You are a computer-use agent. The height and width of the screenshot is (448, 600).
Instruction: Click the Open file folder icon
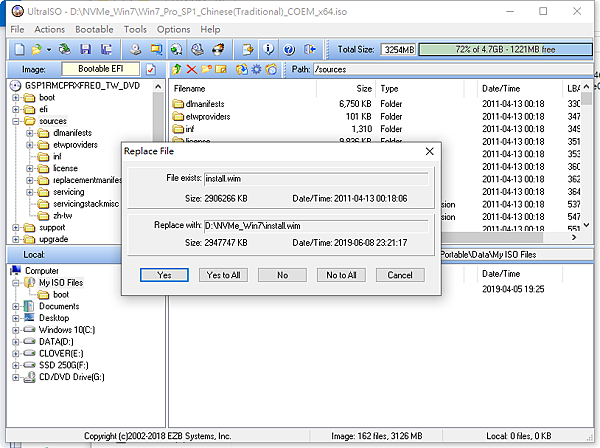(36, 49)
